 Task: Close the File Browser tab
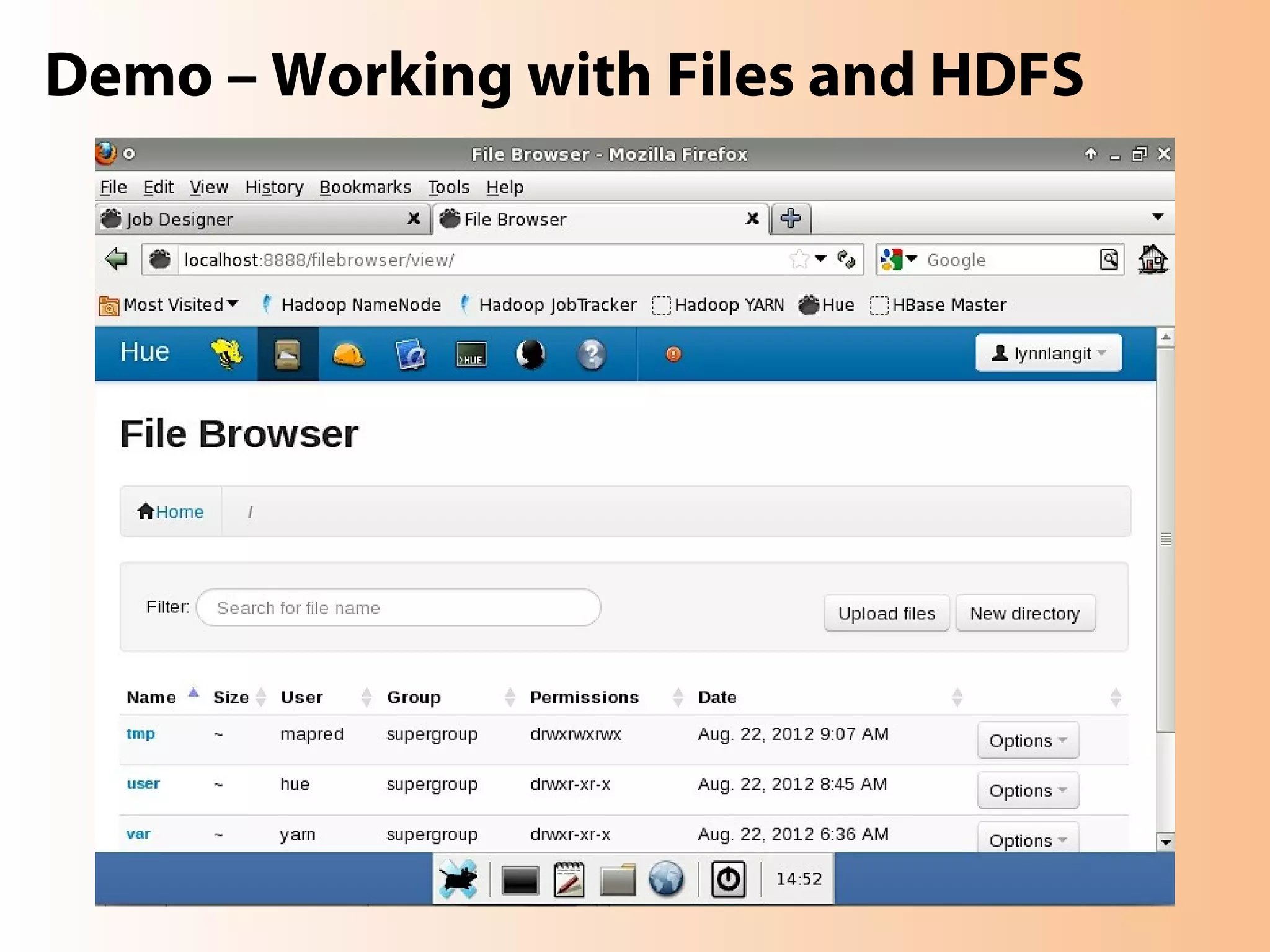(x=752, y=218)
